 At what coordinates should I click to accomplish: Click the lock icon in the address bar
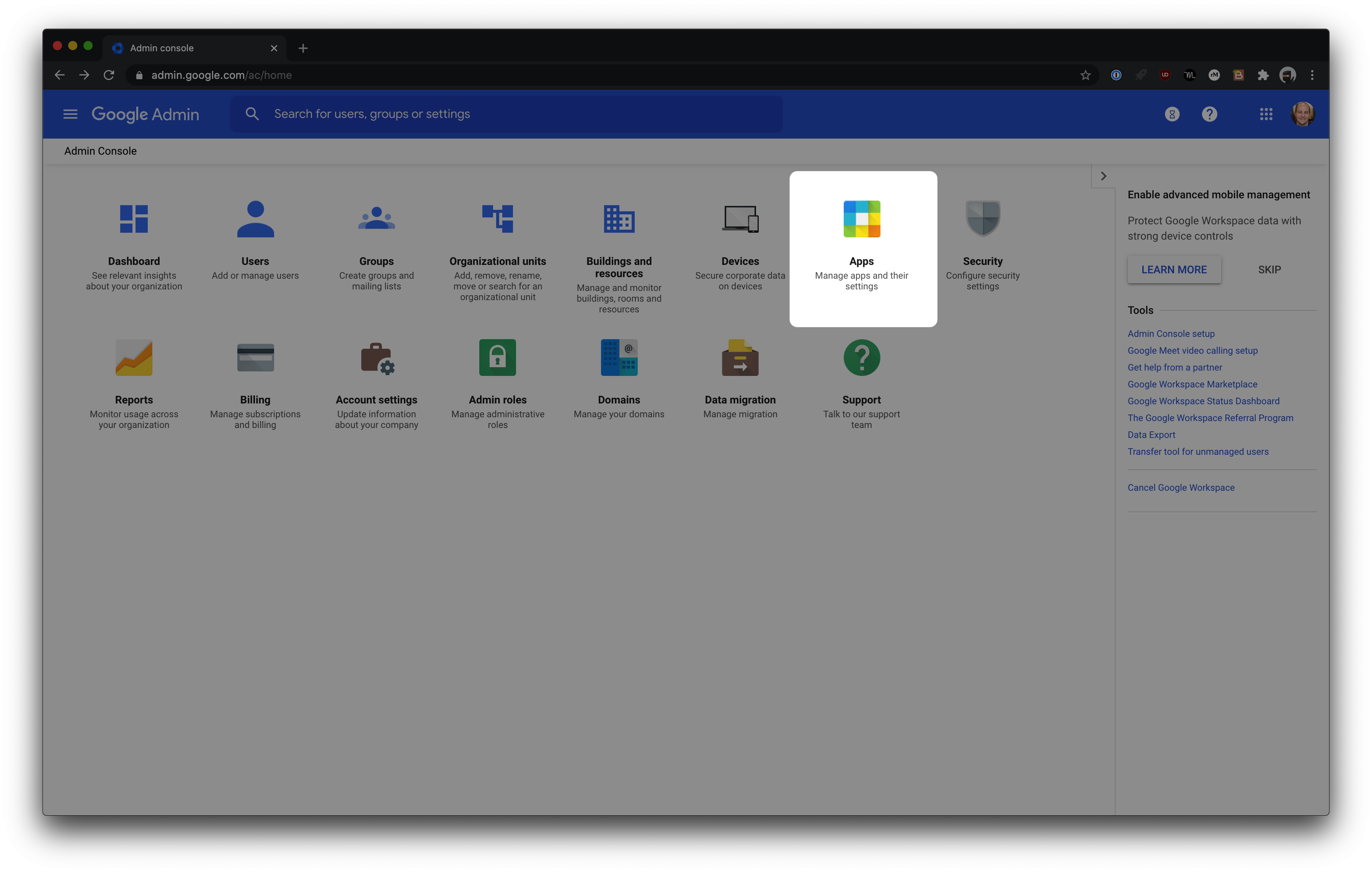pos(139,75)
